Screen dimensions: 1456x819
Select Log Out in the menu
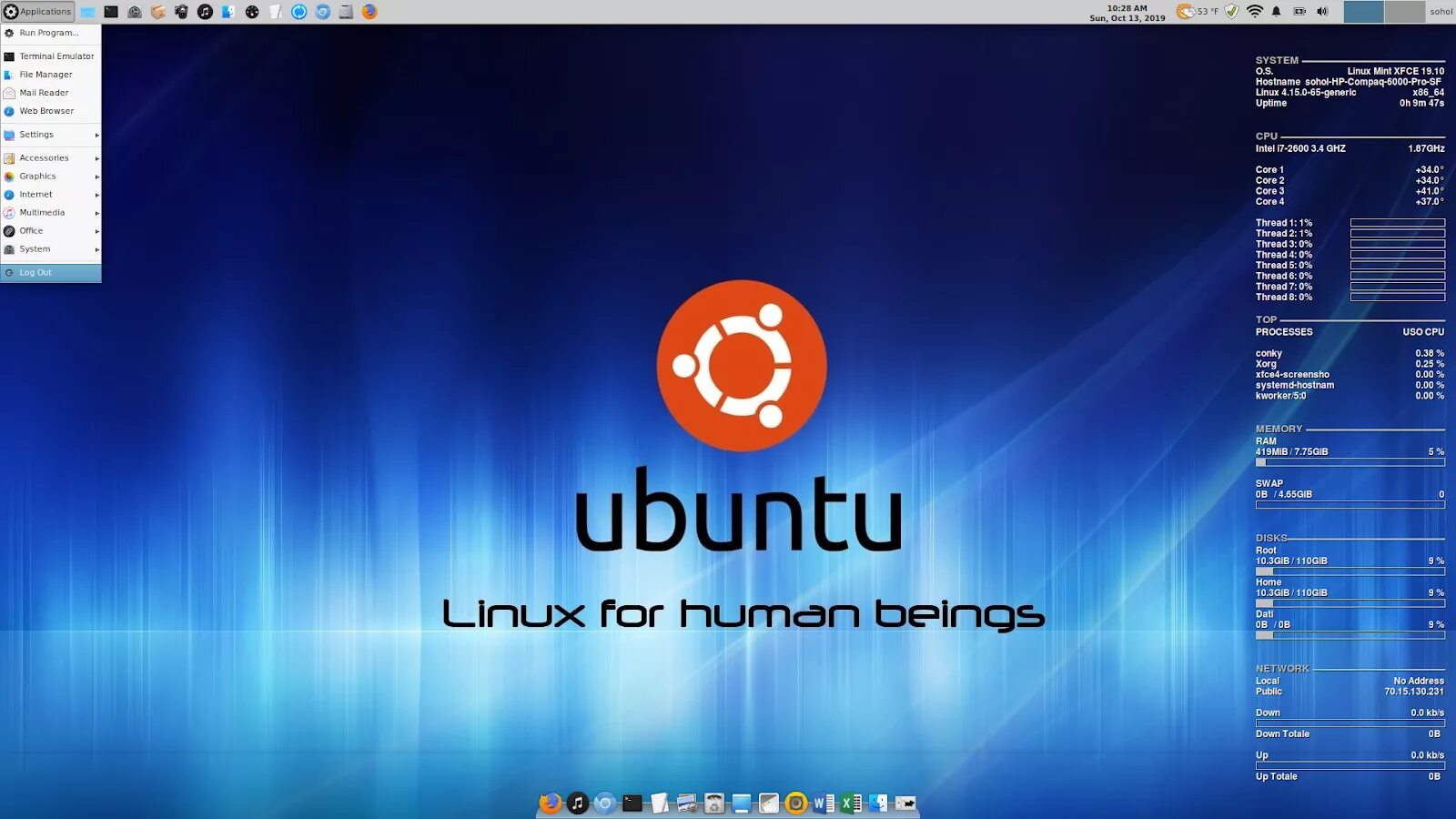pyautogui.click(x=50, y=272)
